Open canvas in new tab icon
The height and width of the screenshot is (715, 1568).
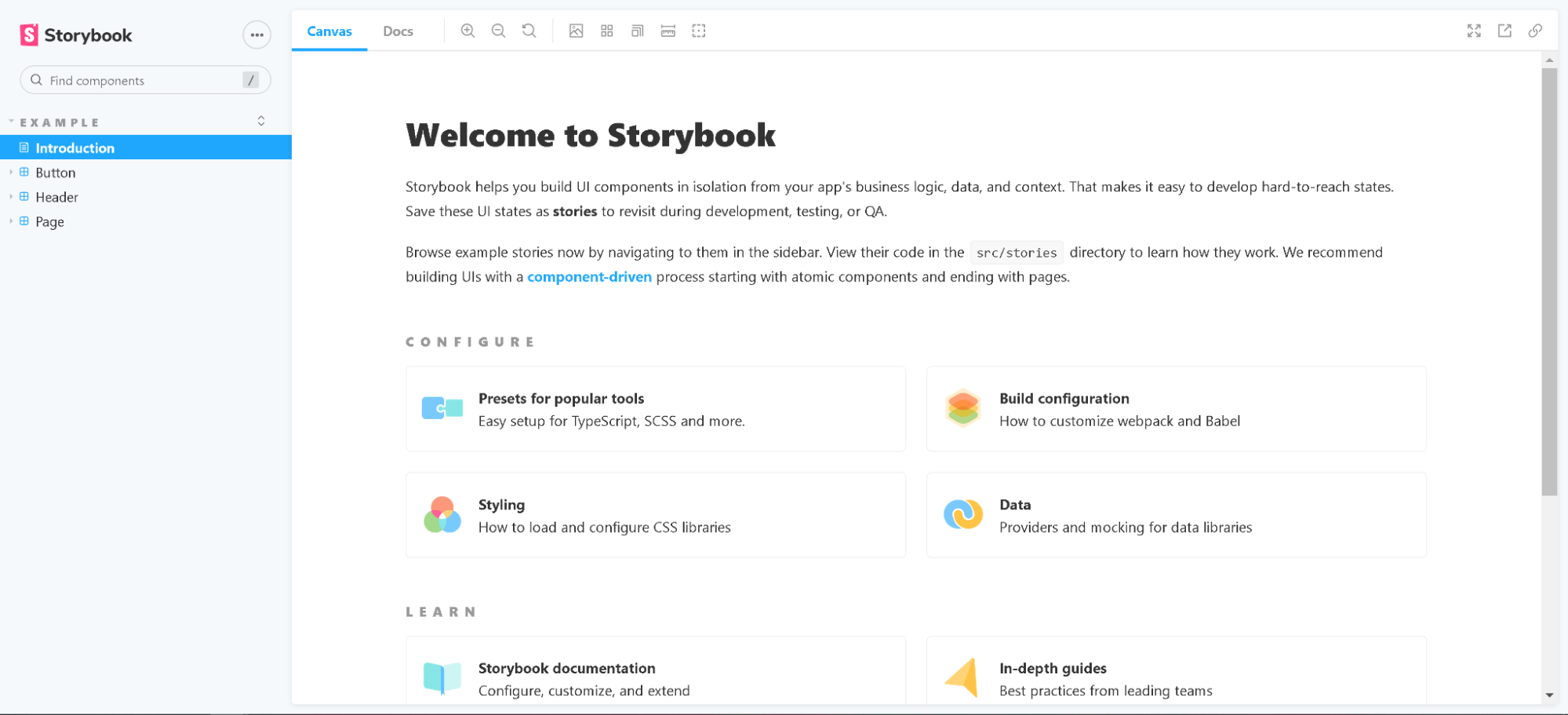coord(1504,31)
